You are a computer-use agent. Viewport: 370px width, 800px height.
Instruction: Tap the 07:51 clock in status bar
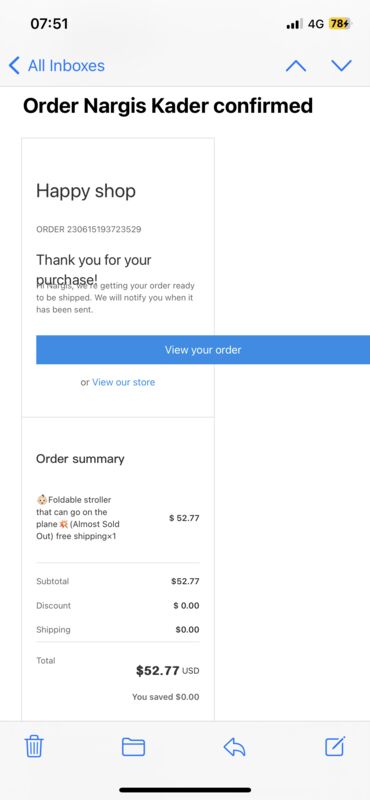[49, 24]
